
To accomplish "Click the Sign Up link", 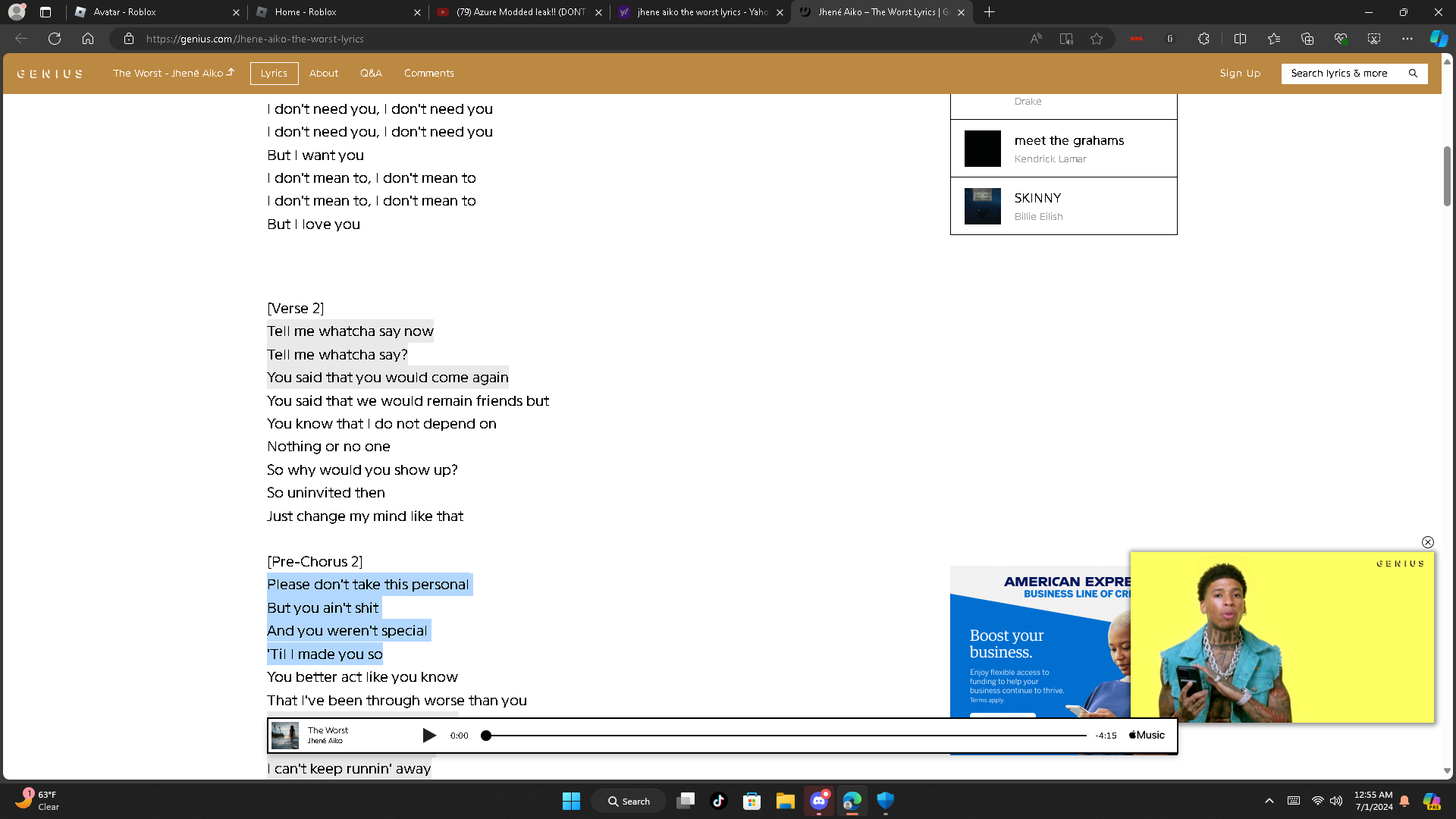I will tap(1241, 74).
